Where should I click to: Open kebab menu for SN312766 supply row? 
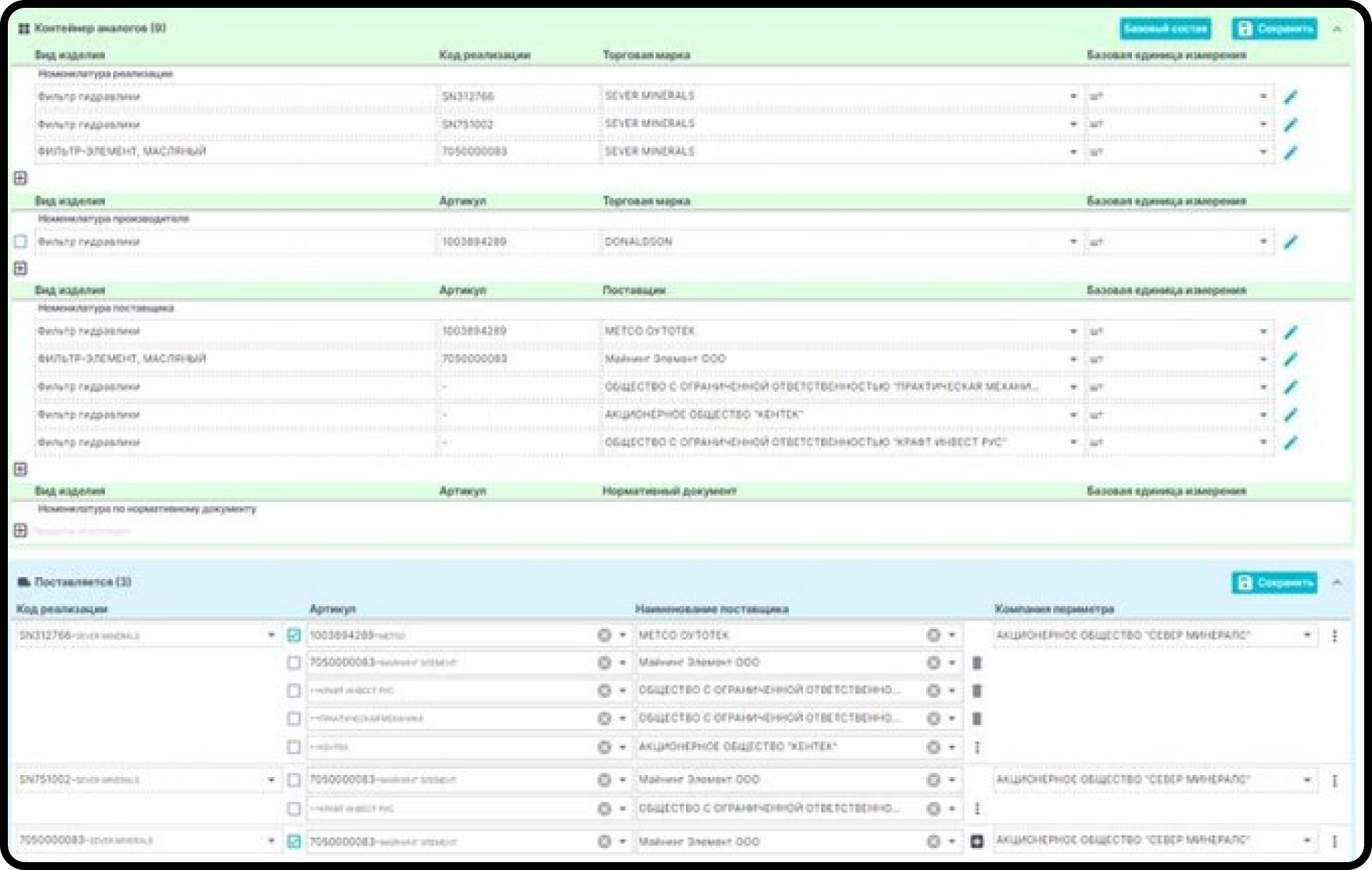tap(1334, 636)
